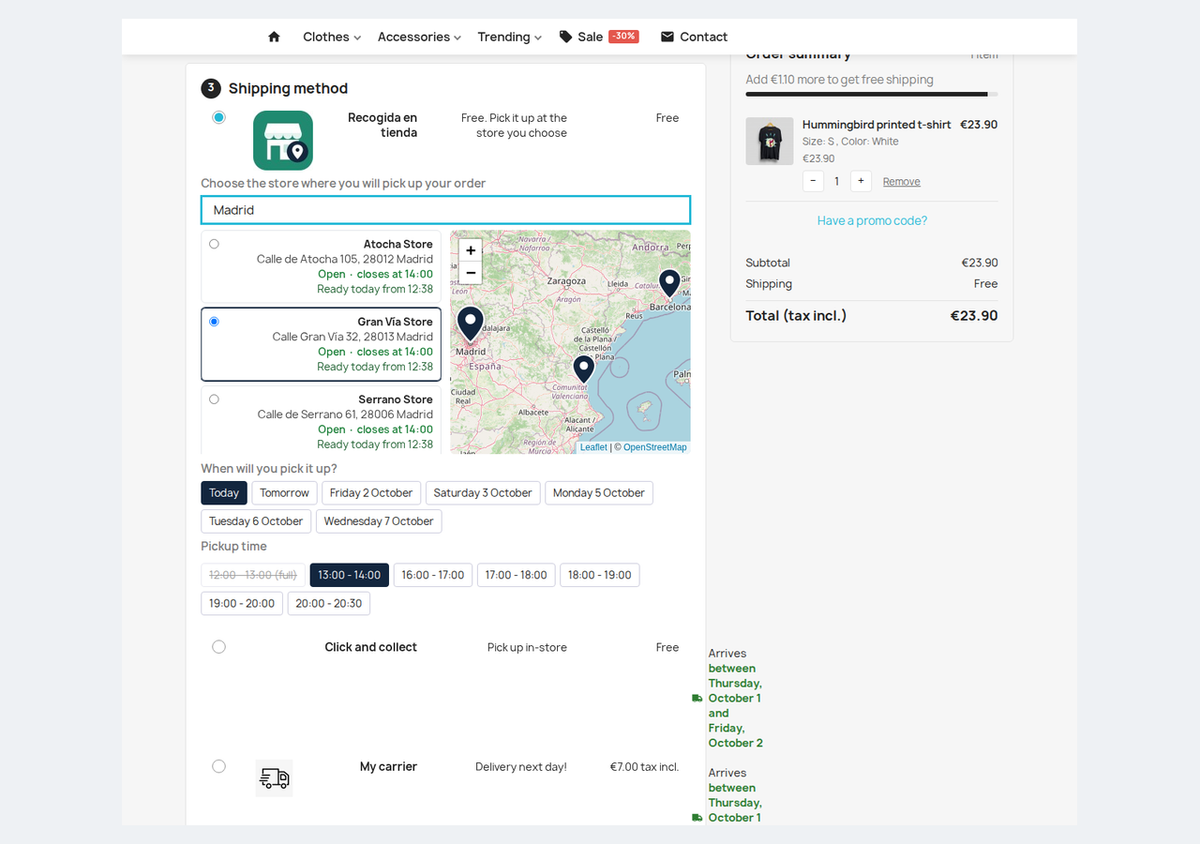
Task: Click the Total (tax incl.) label
Action: click(796, 316)
